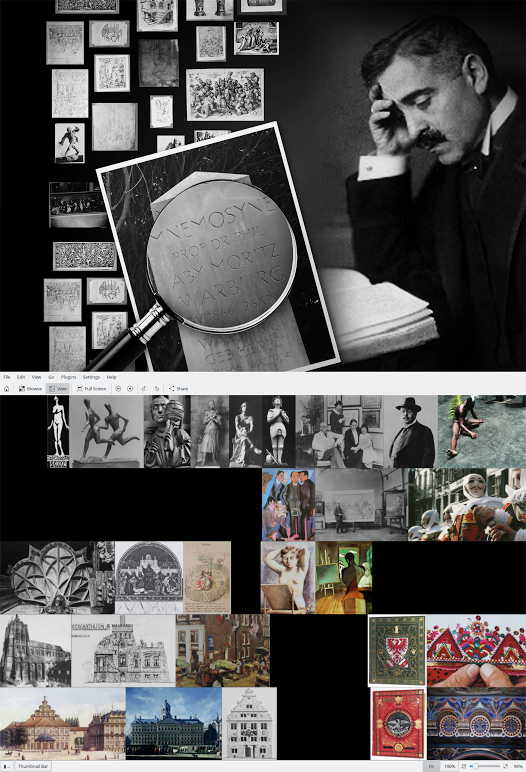
Task: Toggle the Fit zoom button
Action: pos(431,767)
